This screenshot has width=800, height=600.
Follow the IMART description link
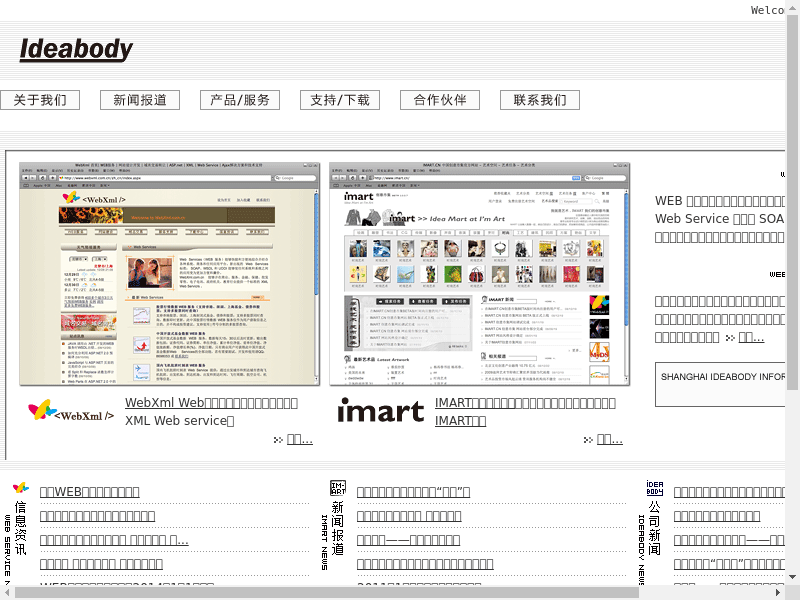tap(525, 412)
